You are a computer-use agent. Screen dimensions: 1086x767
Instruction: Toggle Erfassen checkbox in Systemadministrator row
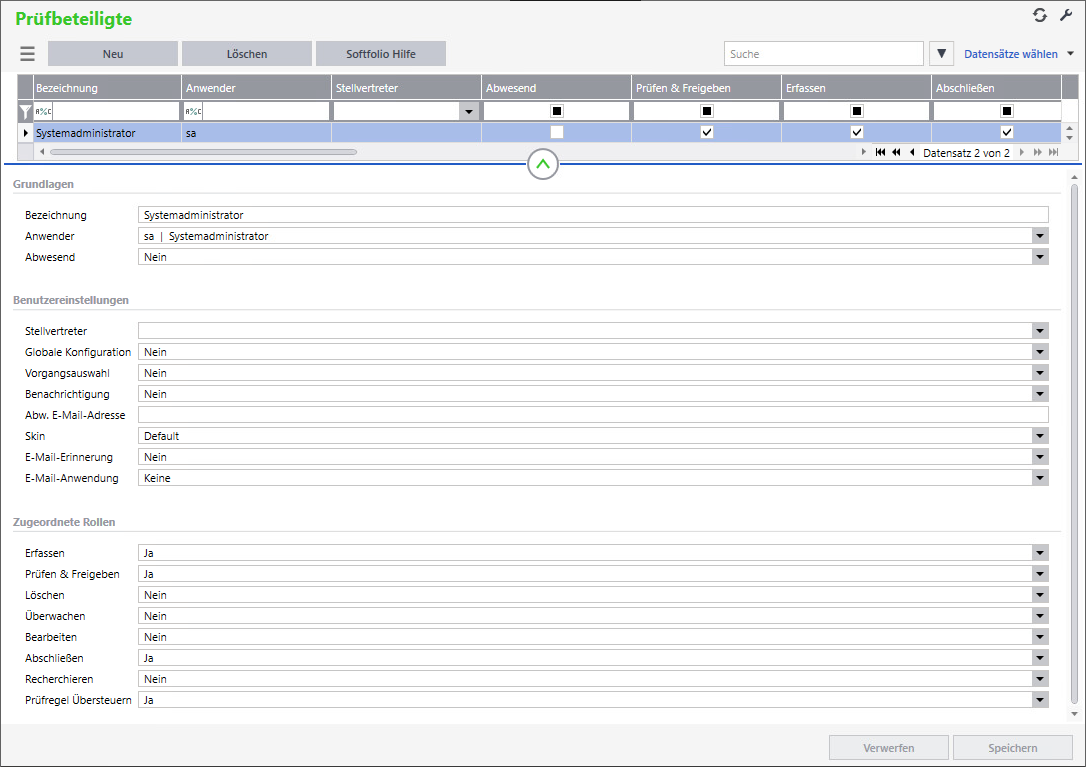tap(857, 132)
